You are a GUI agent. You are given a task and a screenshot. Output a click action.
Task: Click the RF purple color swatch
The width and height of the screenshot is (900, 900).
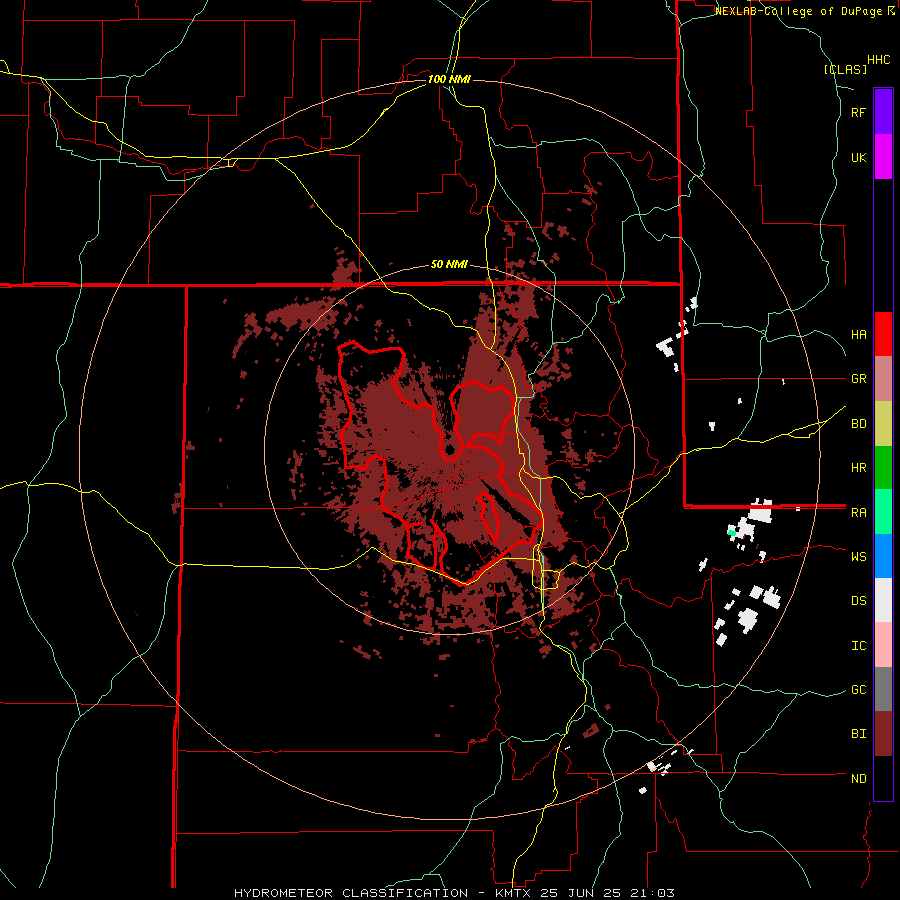[883, 112]
